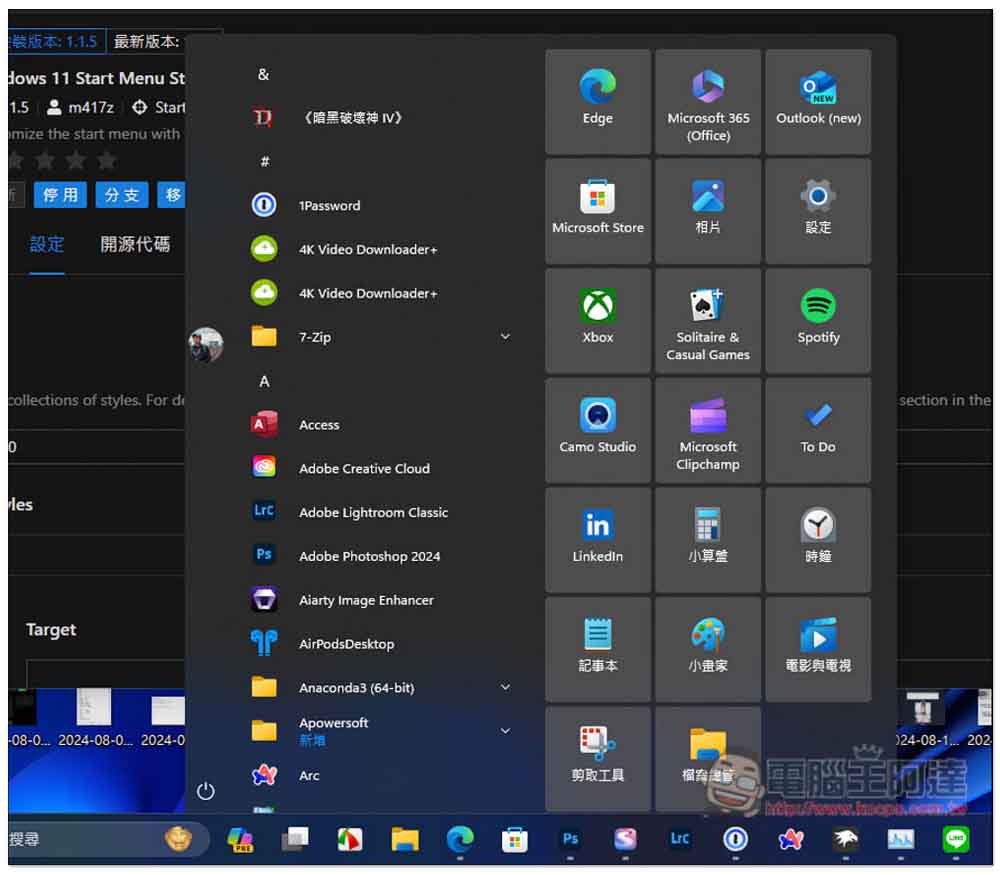
Task: Open Task View on the taskbar
Action: (x=295, y=839)
